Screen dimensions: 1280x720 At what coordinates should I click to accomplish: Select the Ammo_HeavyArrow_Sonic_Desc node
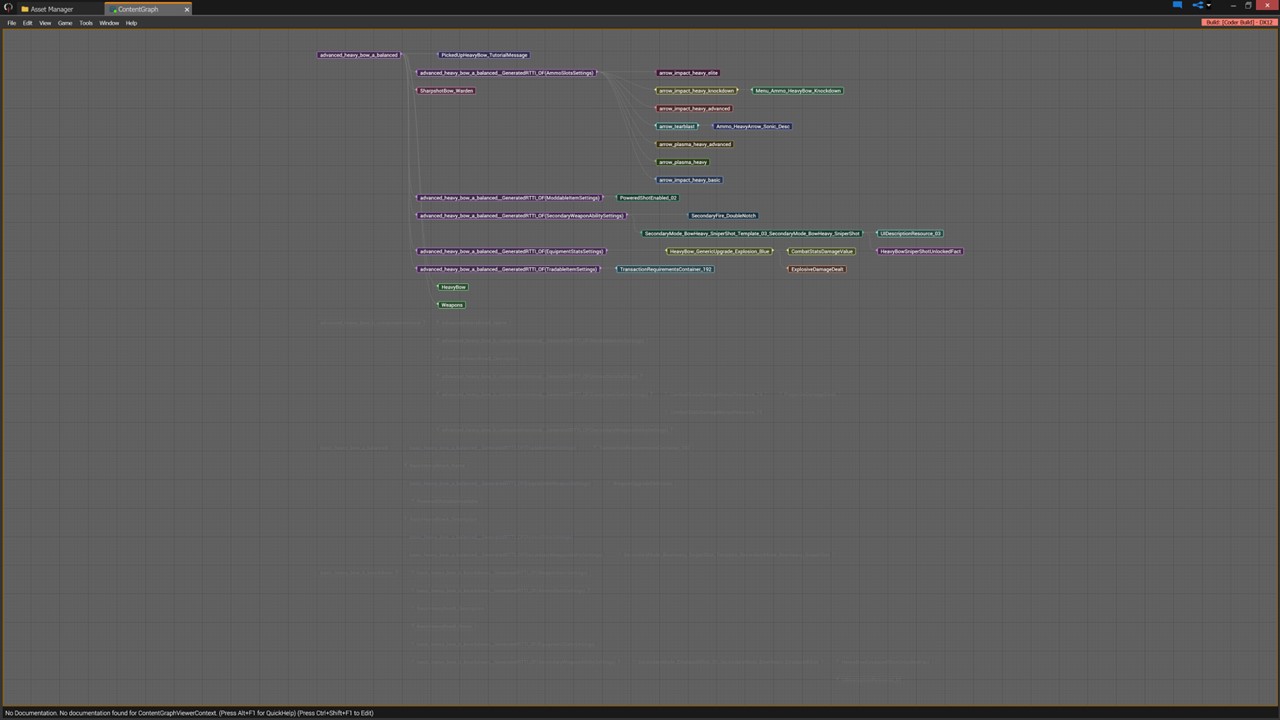click(x=752, y=127)
